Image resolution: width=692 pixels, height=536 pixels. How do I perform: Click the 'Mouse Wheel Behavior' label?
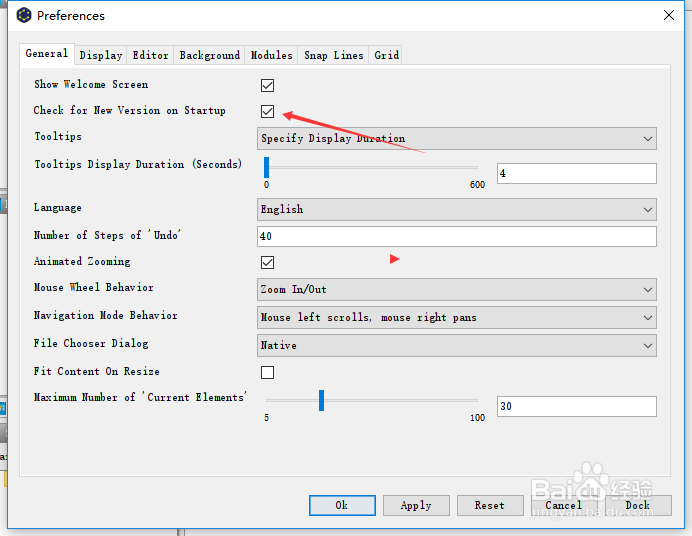point(94,288)
